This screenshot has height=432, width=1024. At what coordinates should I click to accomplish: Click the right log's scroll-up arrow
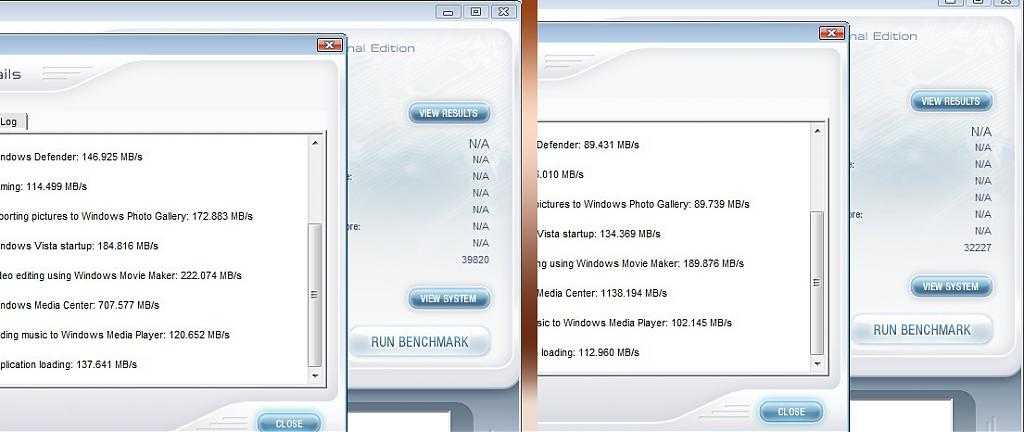(x=817, y=131)
